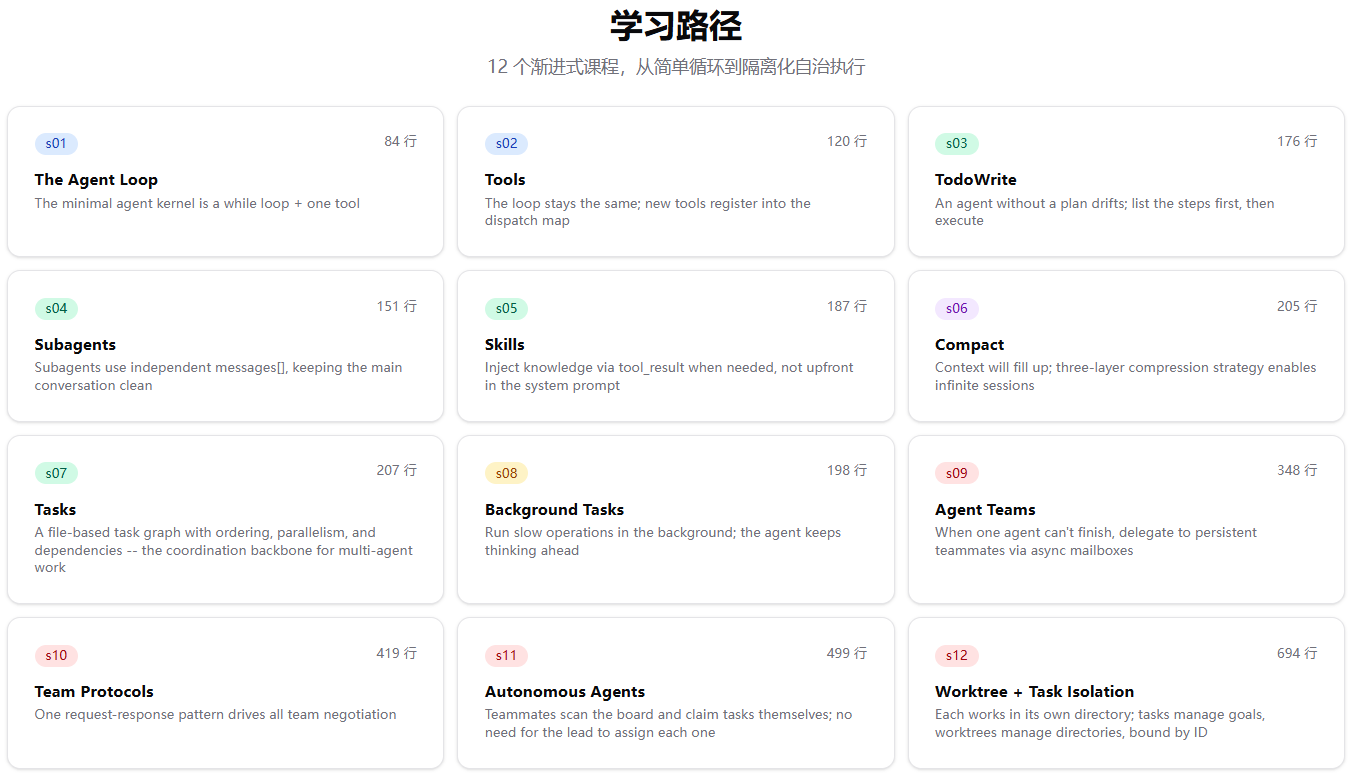Viewport: 1358px width, 780px height.
Task: Click the s02 blue badge
Action: 506,144
